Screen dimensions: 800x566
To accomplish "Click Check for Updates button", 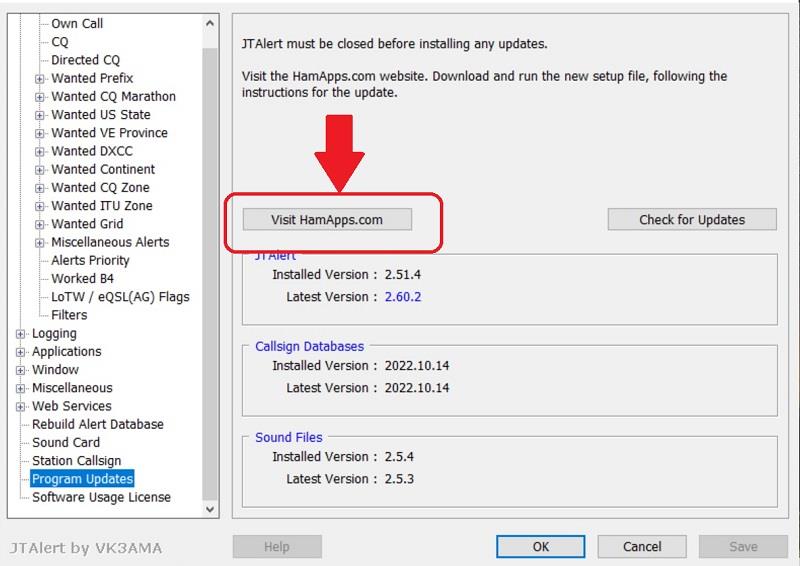I will pyautogui.click(x=692, y=219).
